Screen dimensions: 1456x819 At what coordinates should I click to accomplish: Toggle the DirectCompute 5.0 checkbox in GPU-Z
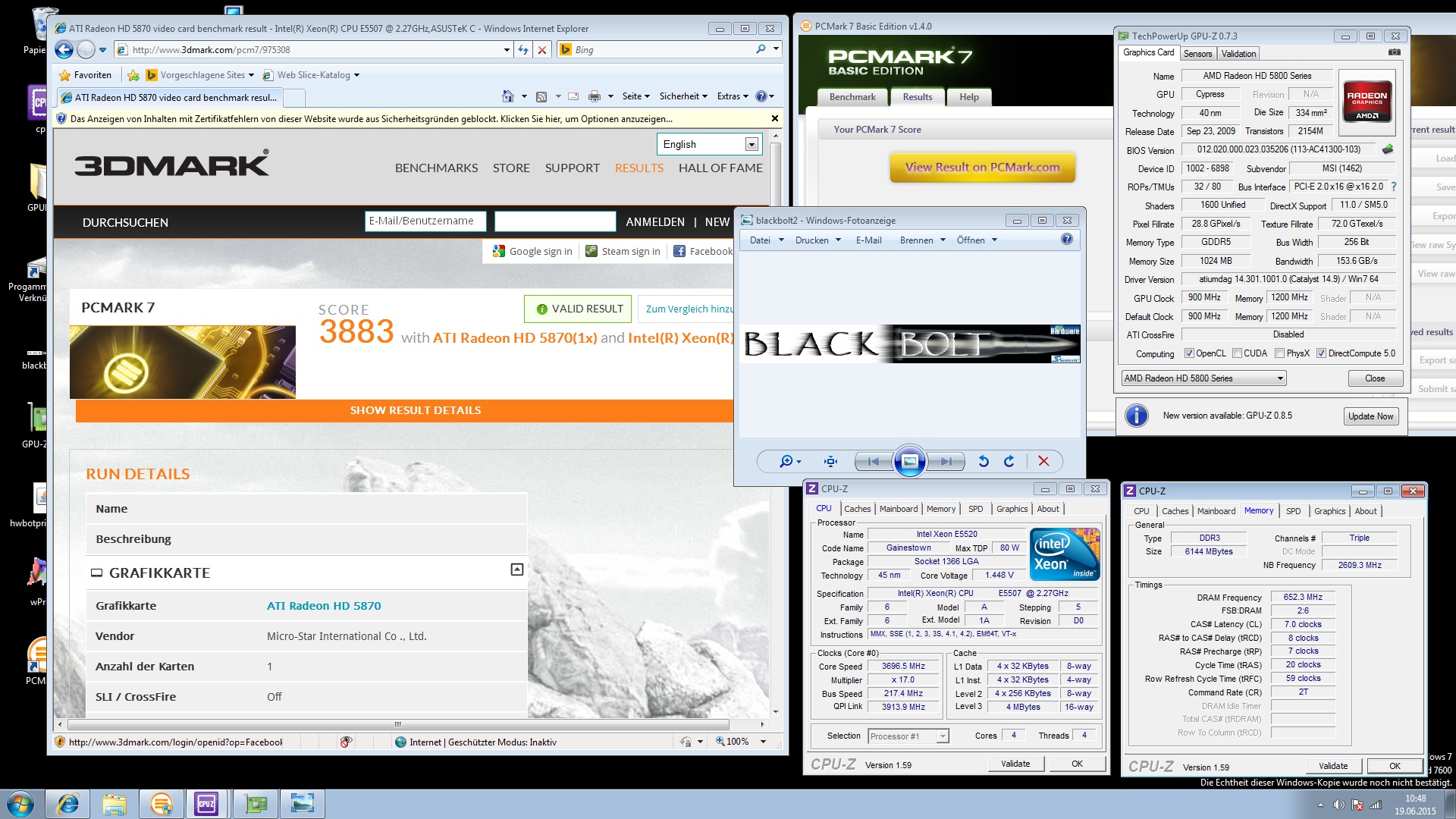[1321, 353]
